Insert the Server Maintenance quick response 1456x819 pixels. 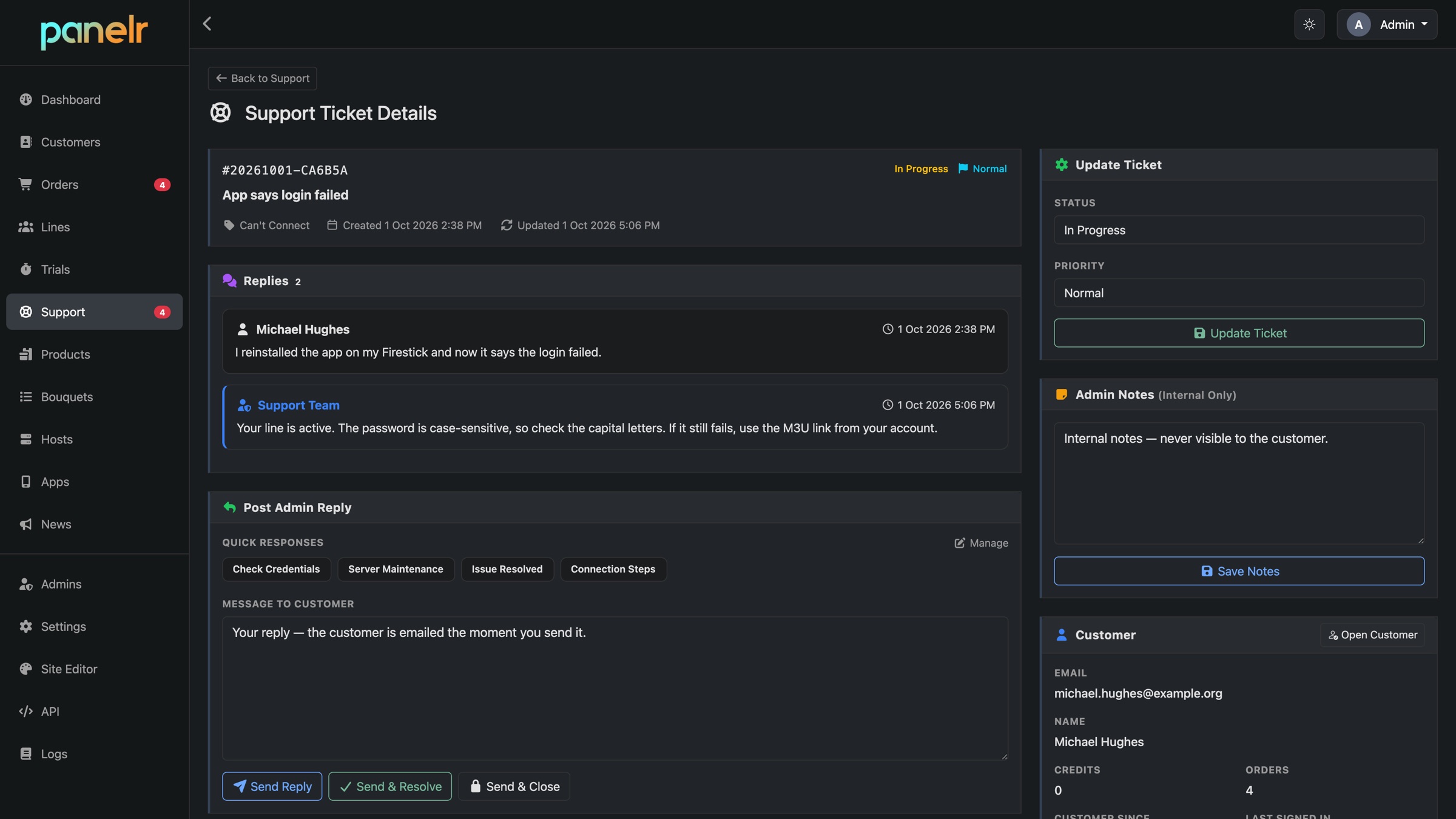(396, 569)
